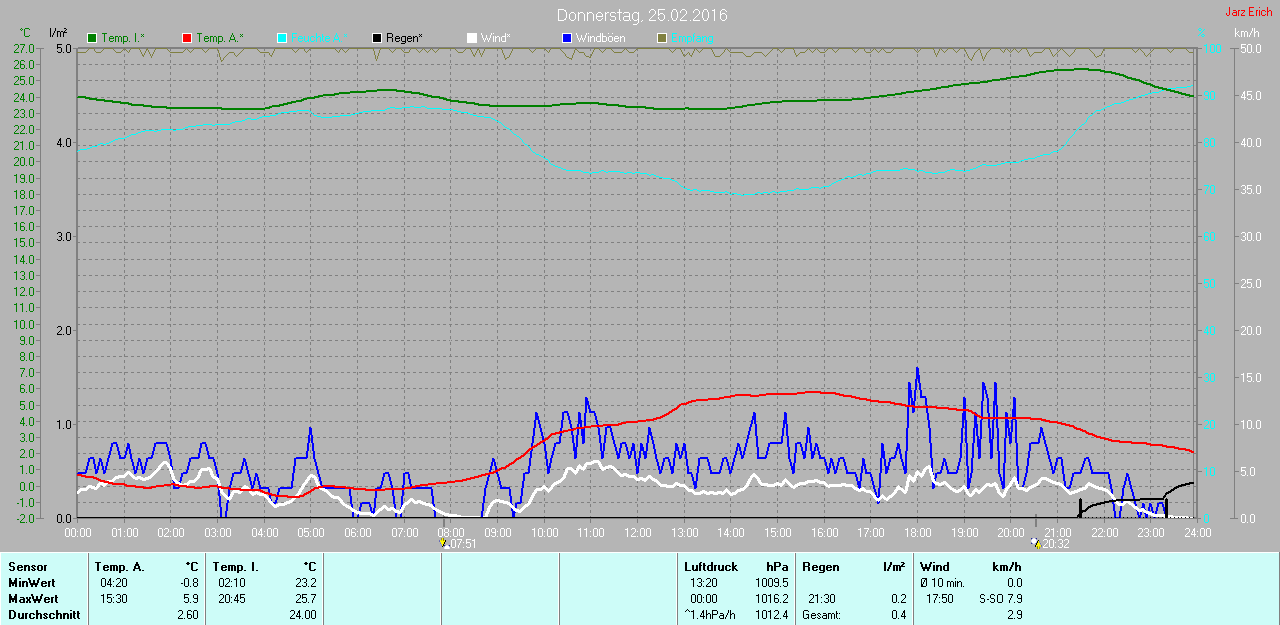Click the blue Windböen legend square
Screen dimensions: 1280x625
pyautogui.click(x=567, y=38)
